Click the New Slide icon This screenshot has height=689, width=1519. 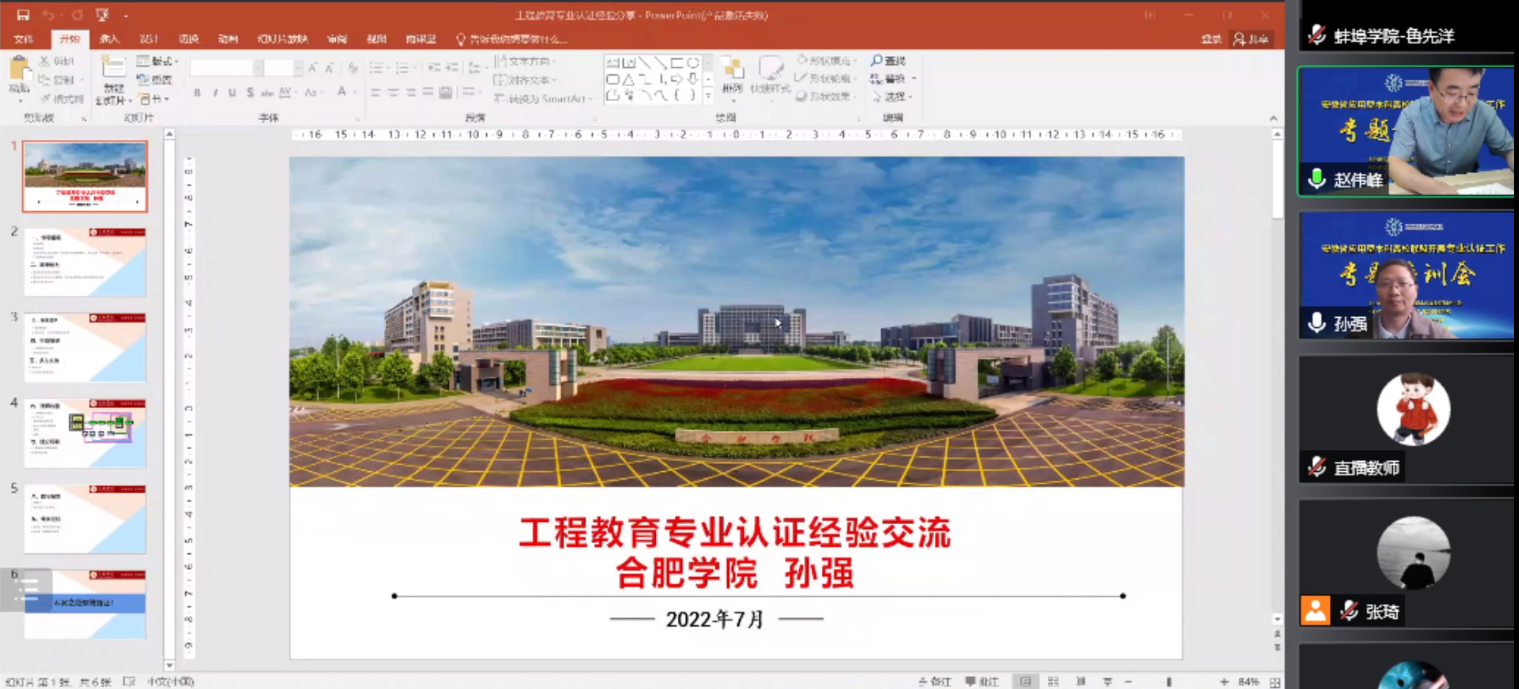pyautogui.click(x=113, y=69)
